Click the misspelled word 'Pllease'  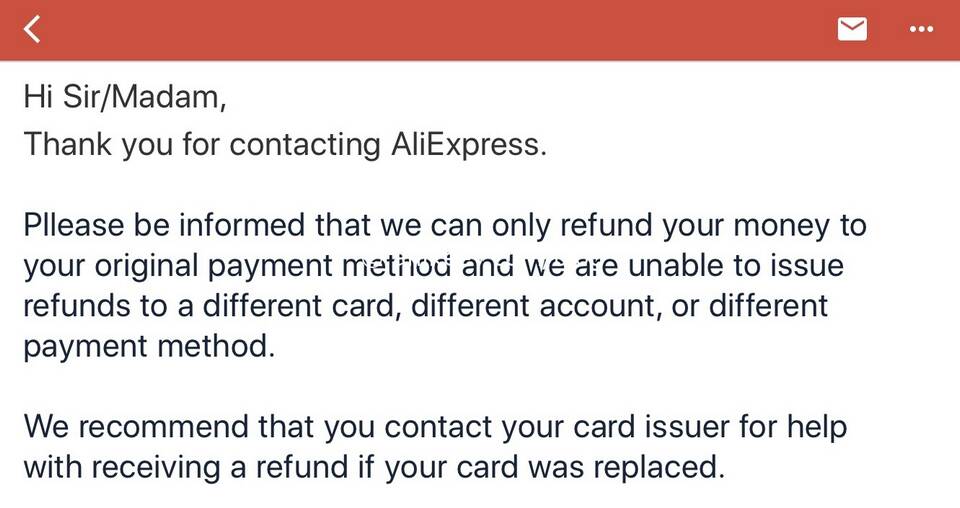pos(74,225)
